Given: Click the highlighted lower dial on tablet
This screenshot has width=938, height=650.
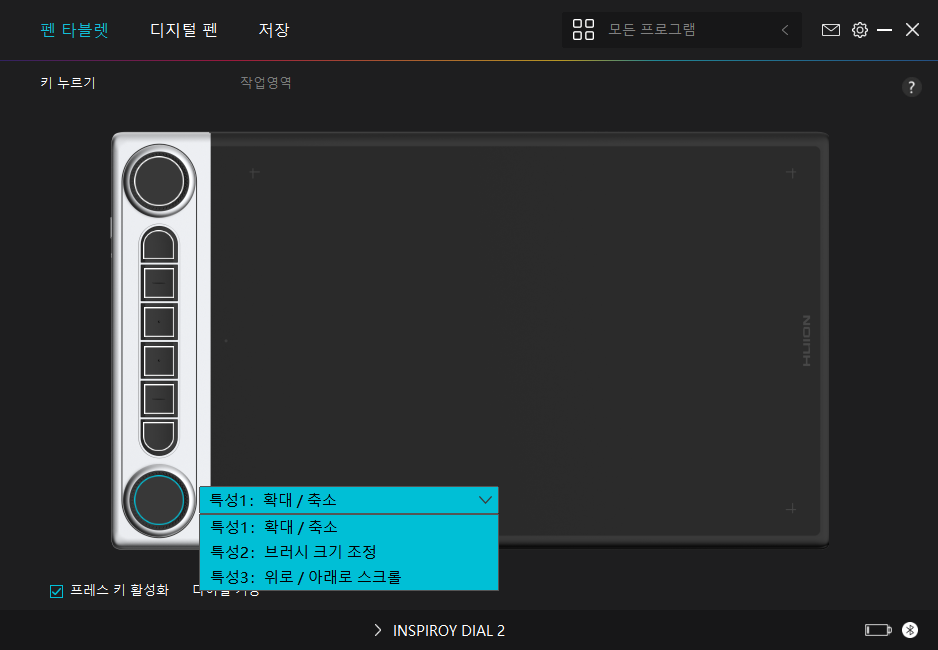Looking at the screenshot, I should point(159,499).
